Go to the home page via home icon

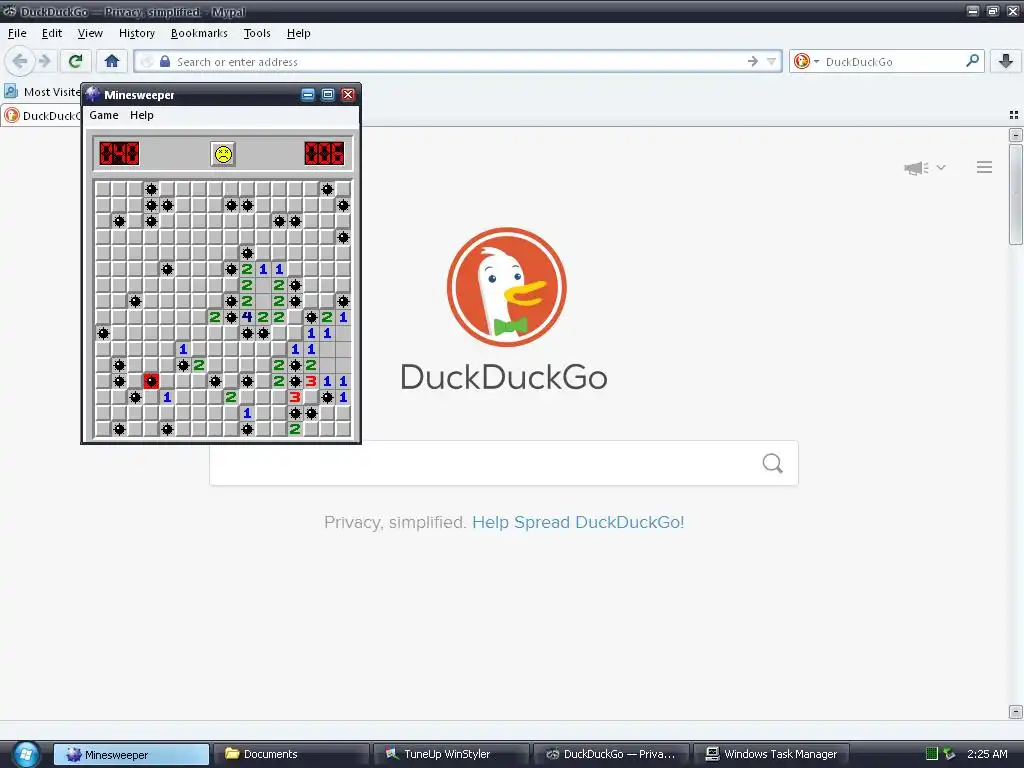coord(112,61)
